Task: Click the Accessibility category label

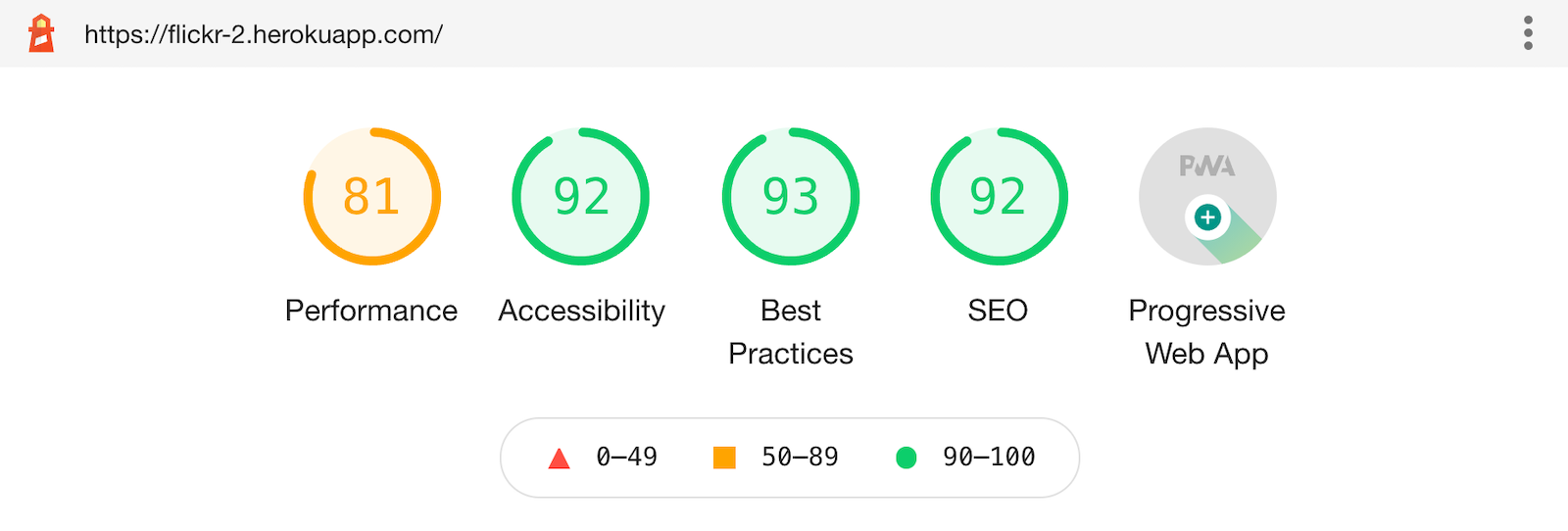Action: [581, 311]
